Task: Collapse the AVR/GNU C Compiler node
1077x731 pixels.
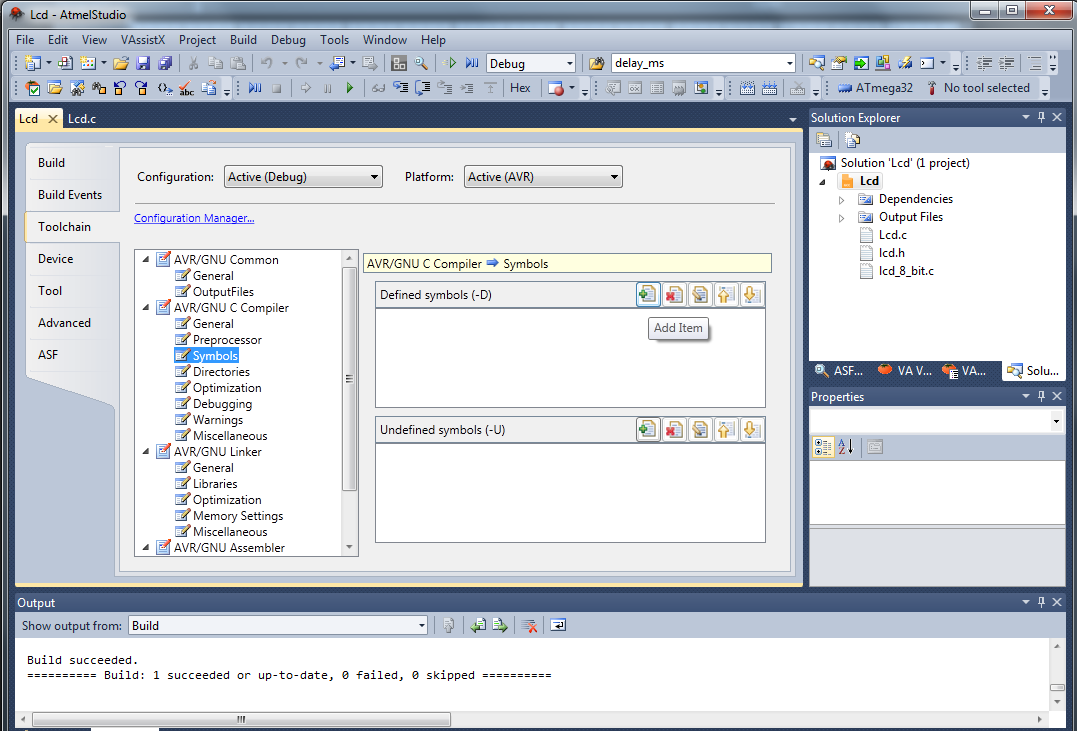Action: click(x=146, y=308)
